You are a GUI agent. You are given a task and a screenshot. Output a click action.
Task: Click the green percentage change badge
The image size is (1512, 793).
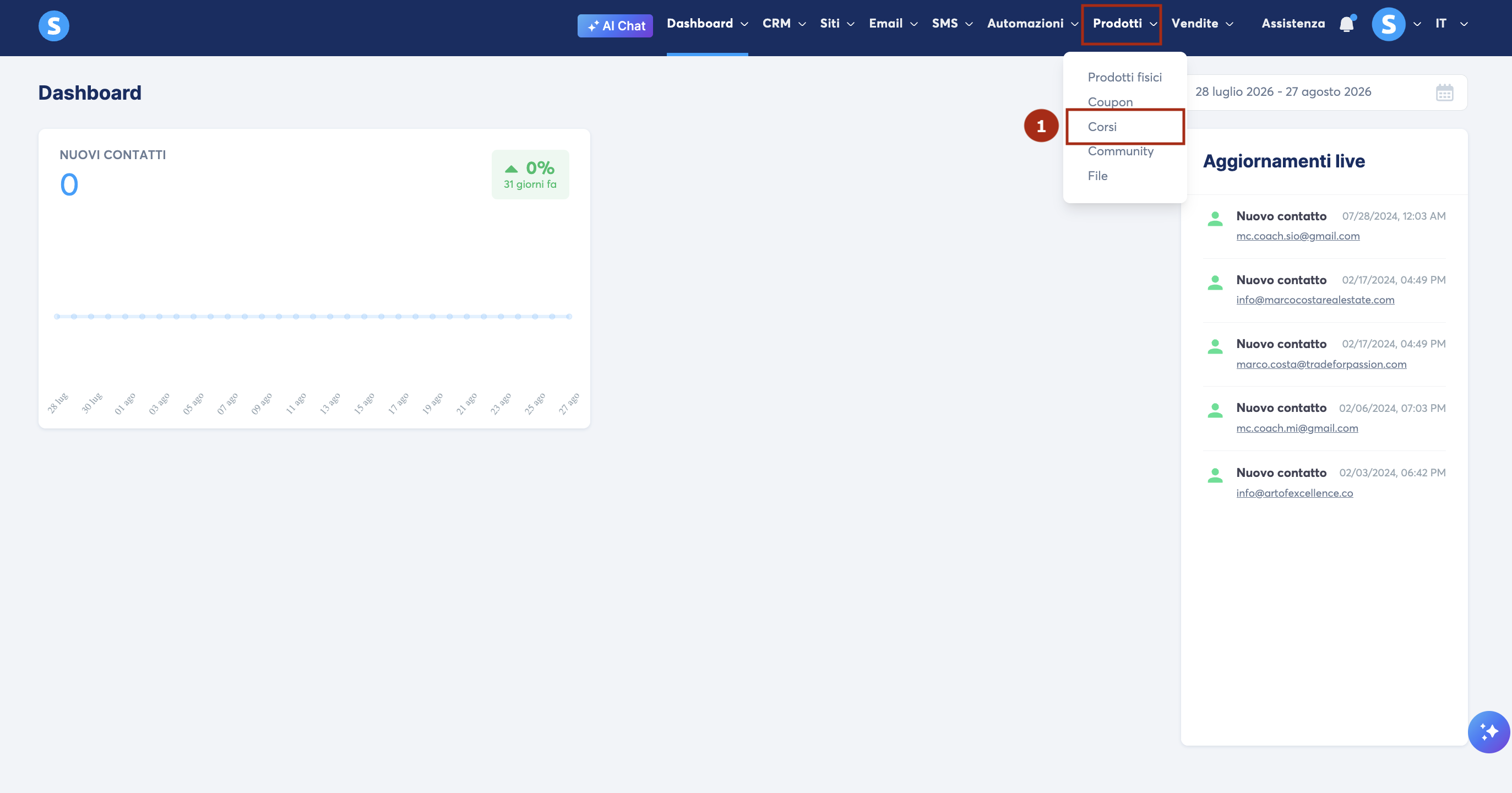tap(530, 175)
